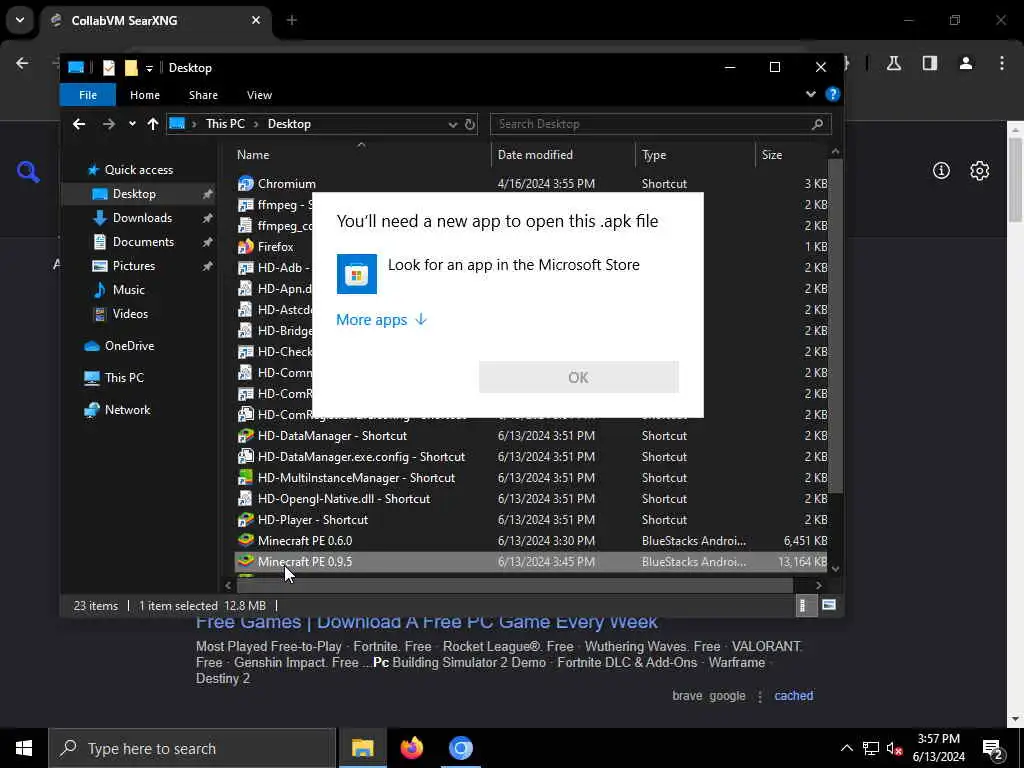
Task: Click the OK button in dialog
Action: click(579, 377)
